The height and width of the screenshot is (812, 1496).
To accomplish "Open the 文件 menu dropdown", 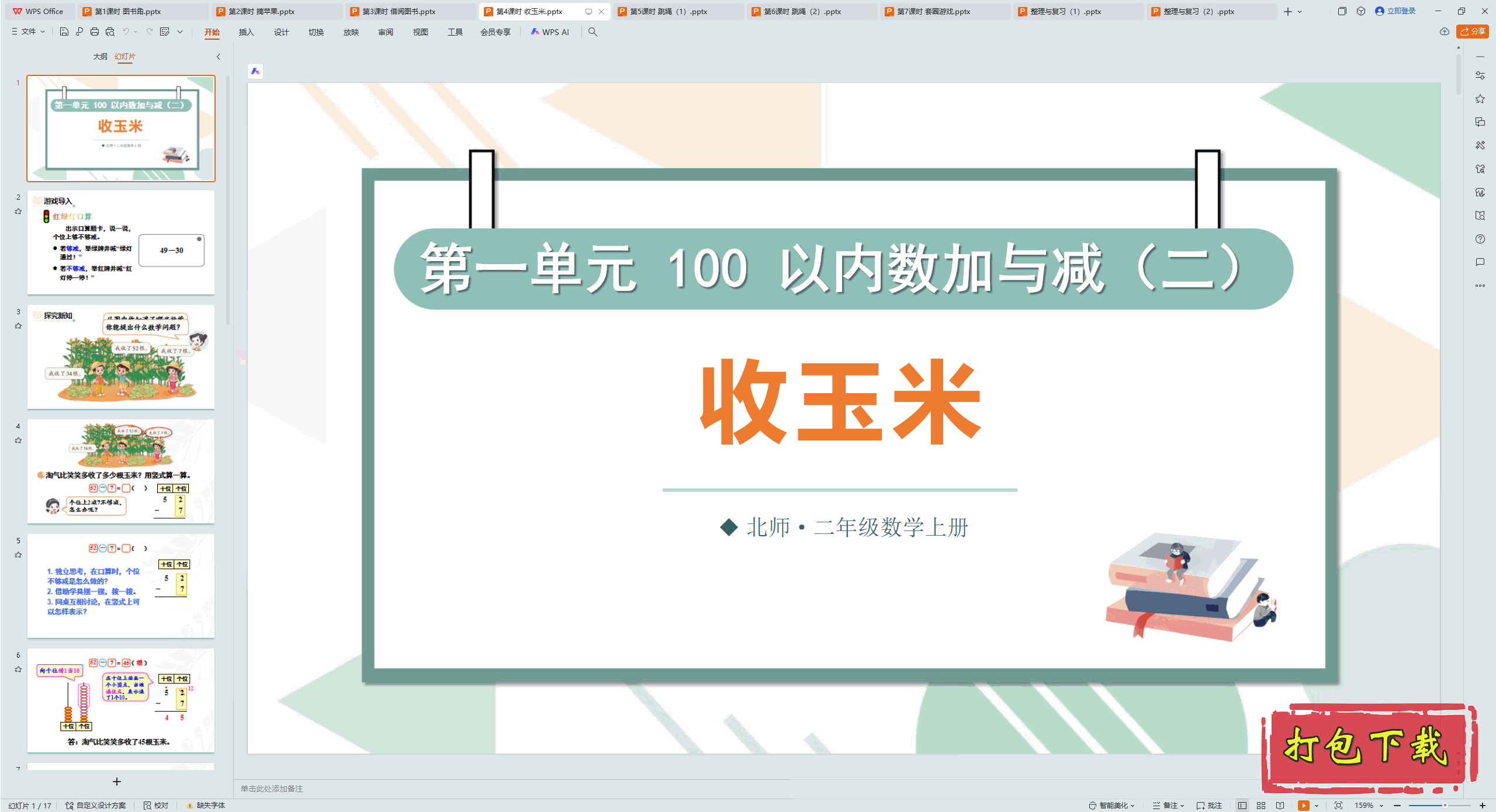I will (28, 32).
